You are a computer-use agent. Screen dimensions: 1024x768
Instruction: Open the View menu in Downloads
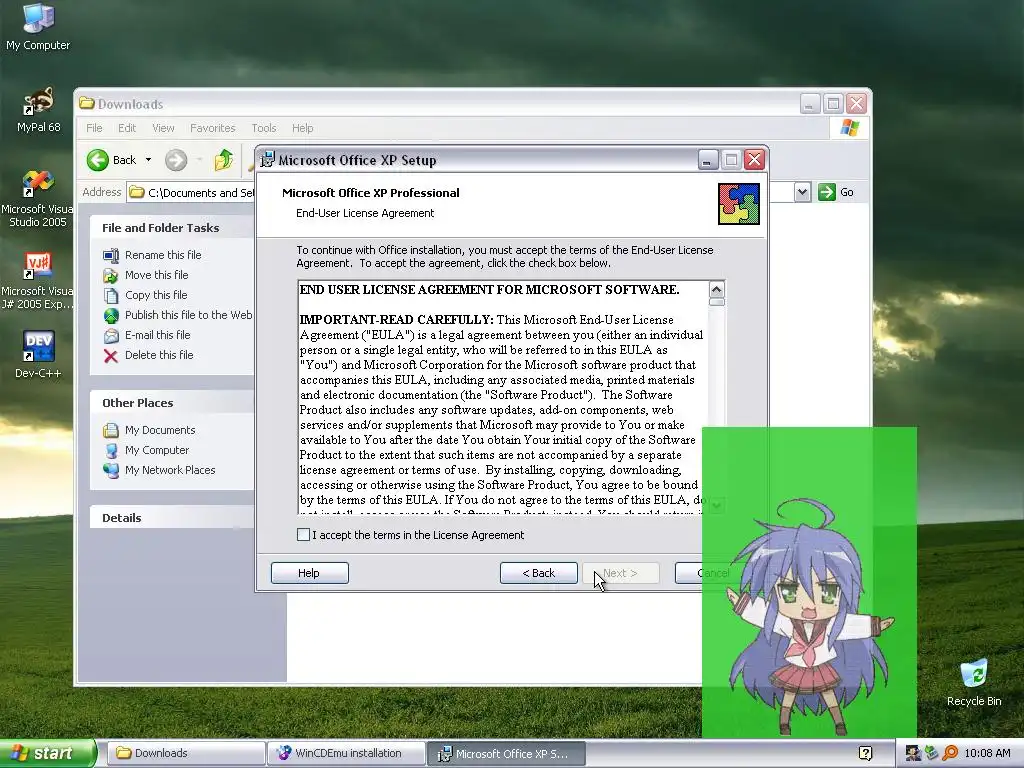coord(163,128)
